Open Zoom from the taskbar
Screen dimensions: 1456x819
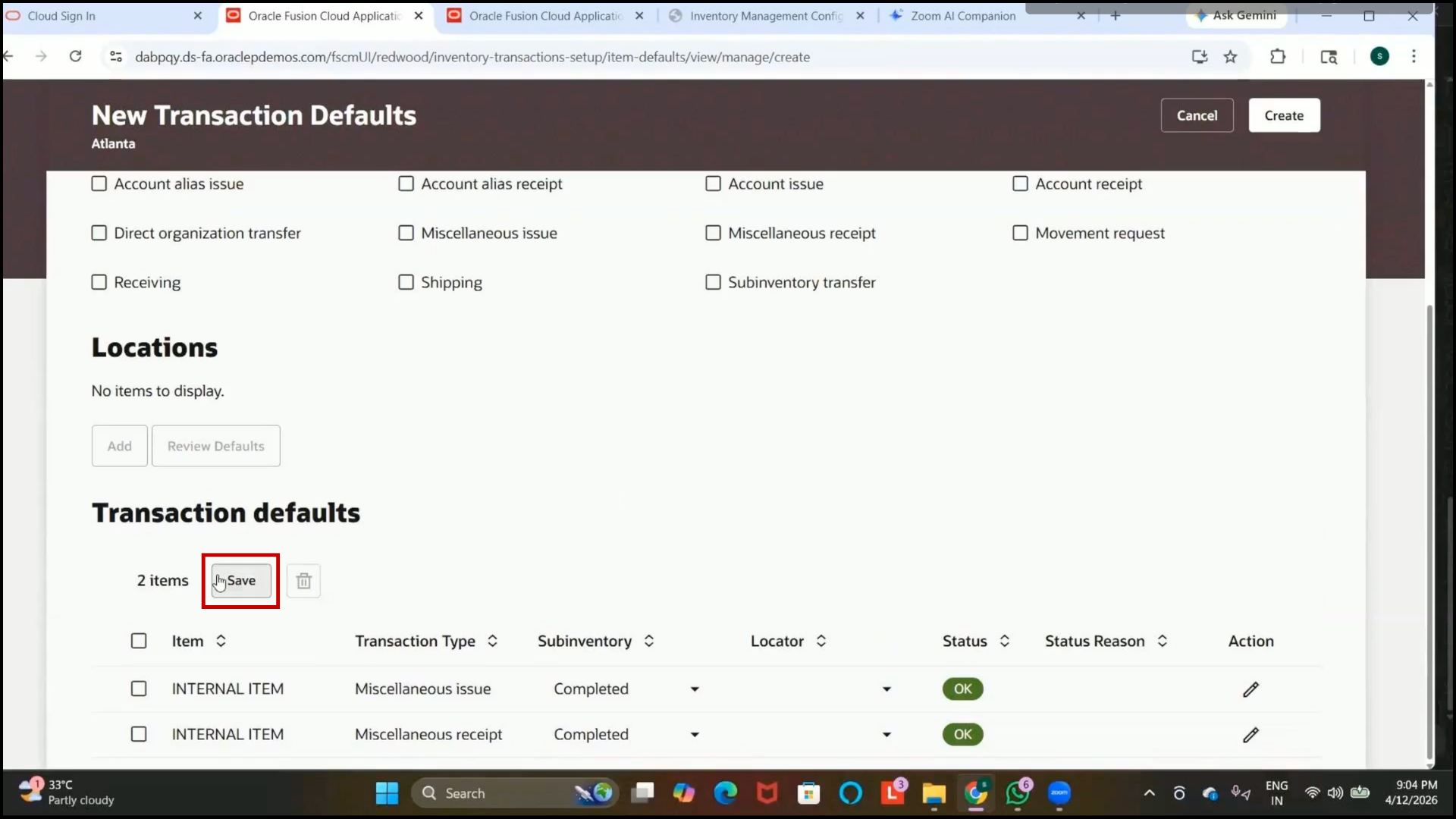pyautogui.click(x=1059, y=793)
